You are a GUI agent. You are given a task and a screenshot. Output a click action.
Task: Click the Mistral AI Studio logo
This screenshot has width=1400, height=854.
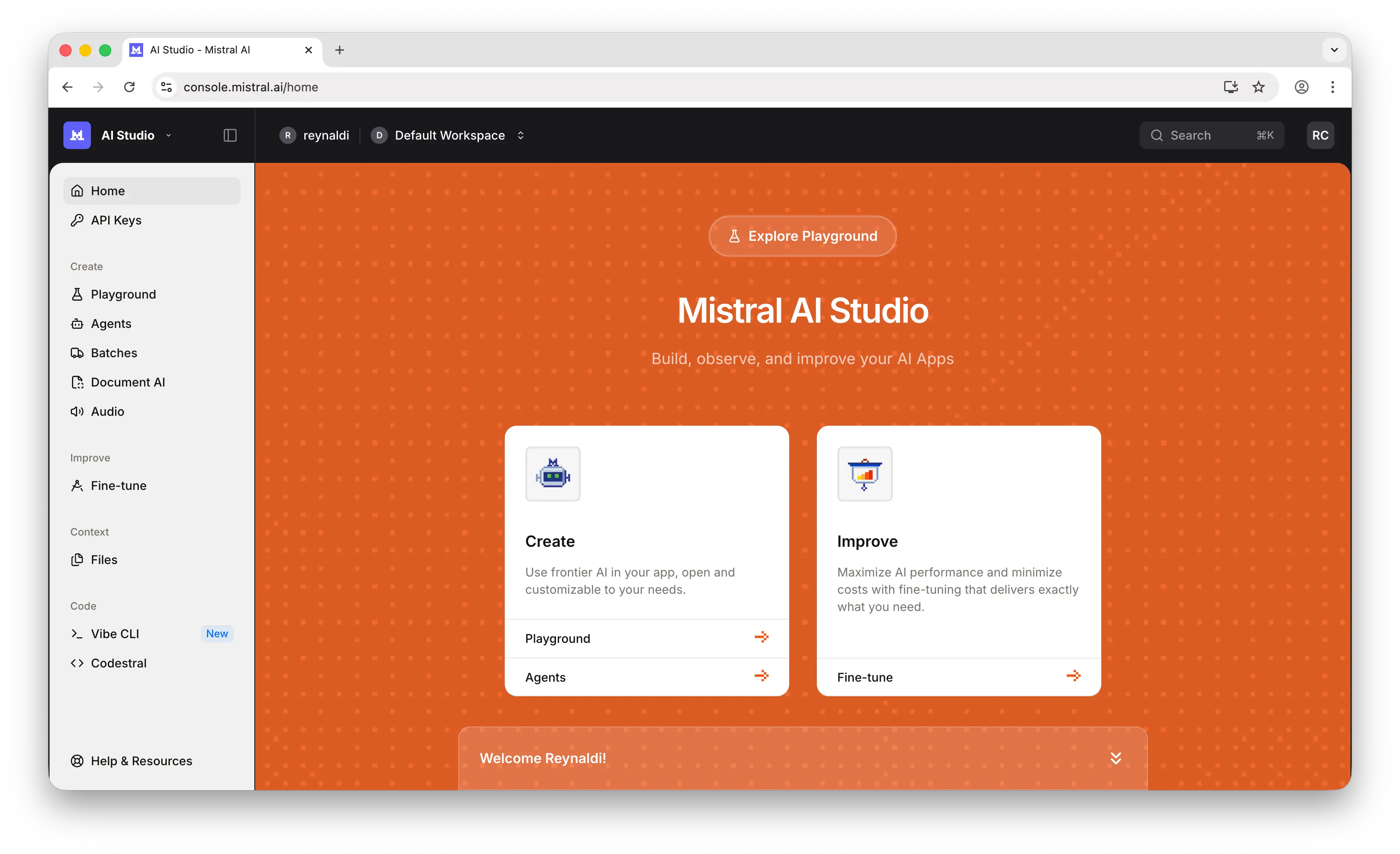[77, 134]
